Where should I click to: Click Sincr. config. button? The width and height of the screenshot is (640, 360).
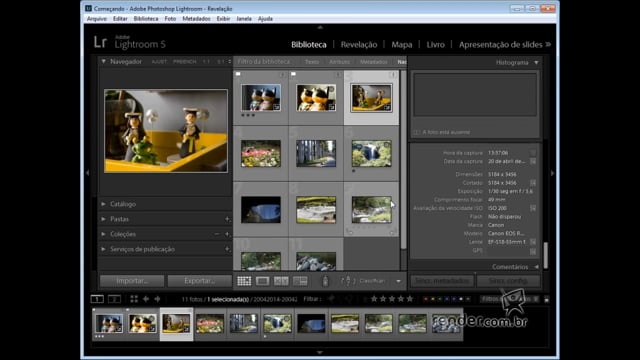[x=508, y=281]
